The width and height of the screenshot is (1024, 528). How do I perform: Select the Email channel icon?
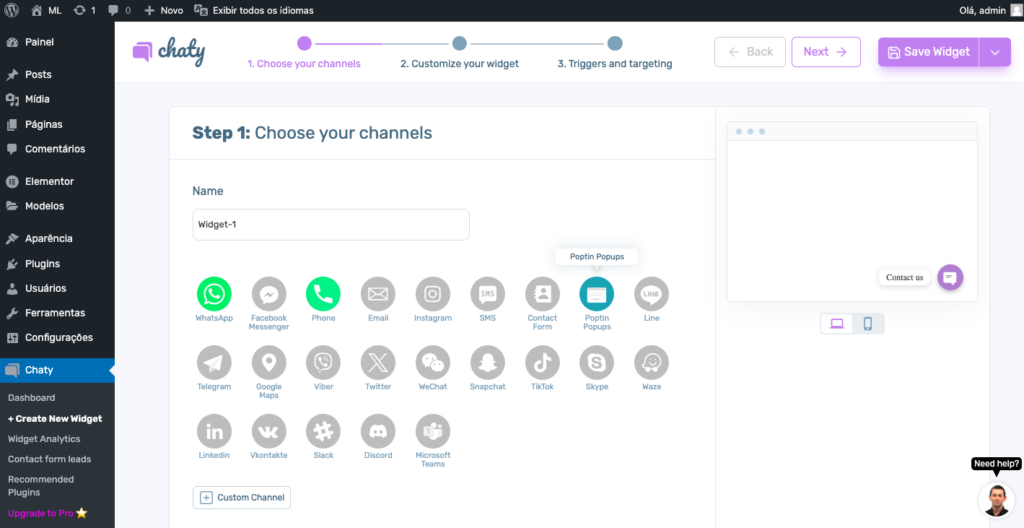click(x=378, y=294)
